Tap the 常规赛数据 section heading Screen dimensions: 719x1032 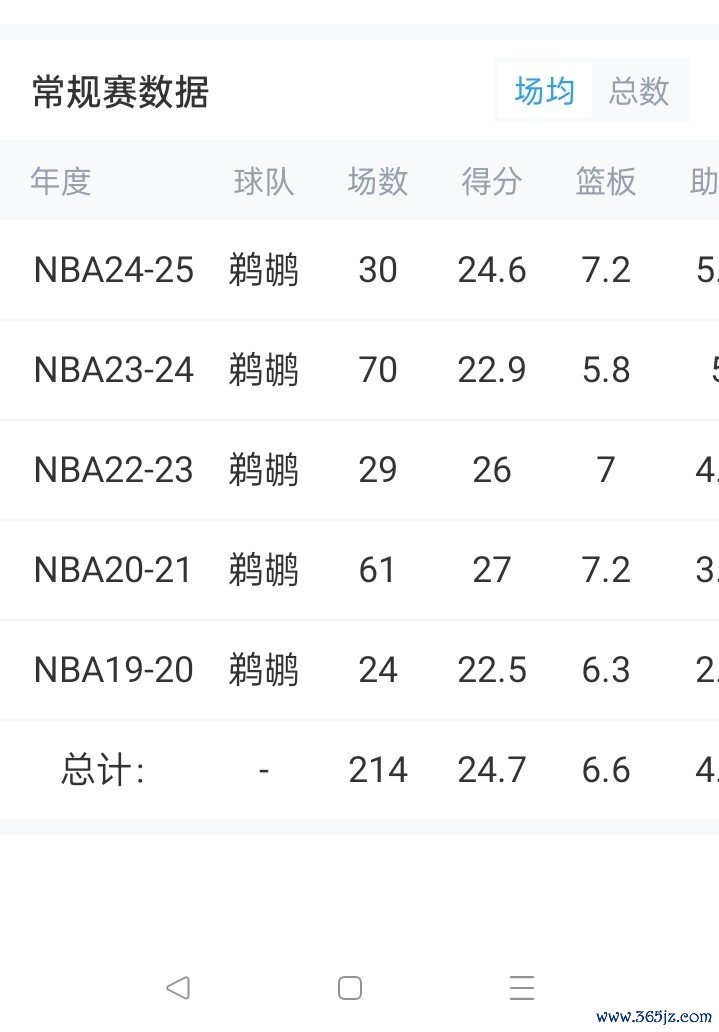(120, 92)
